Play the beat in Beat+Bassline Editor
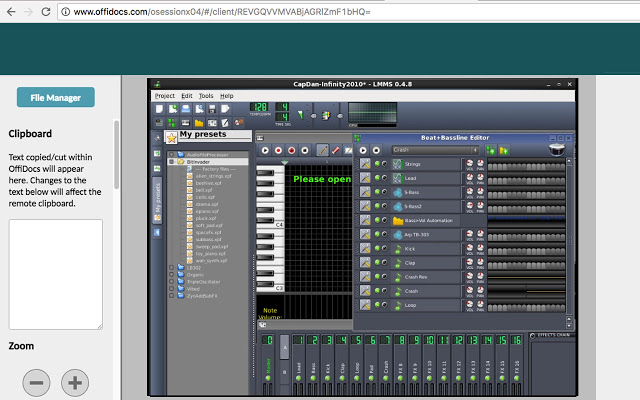Image resolution: width=640 pixels, height=400 pixels. click(363, 150)
